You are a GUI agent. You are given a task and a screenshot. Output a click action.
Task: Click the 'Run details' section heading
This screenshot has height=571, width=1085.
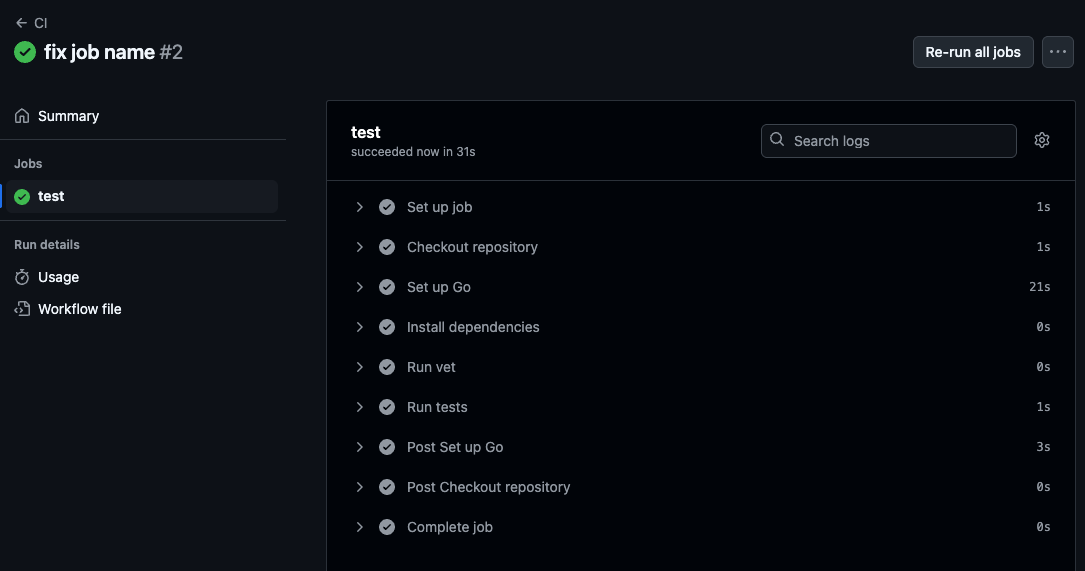(46, 244)
